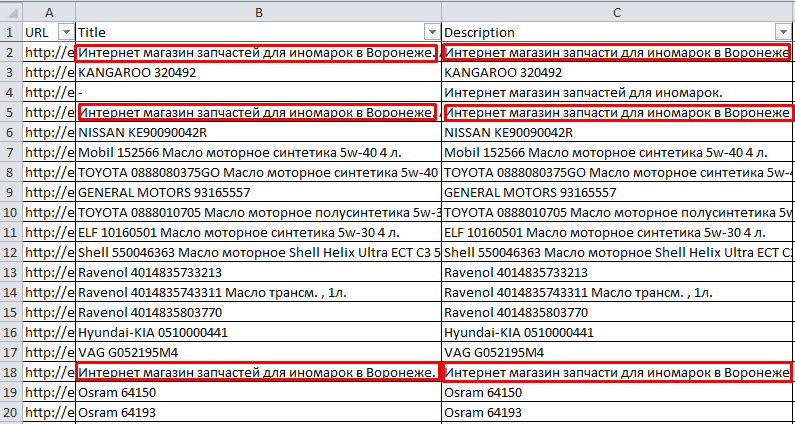Select the URL link cell in row 3
Screen dimensions: 795x424
click(x=49, y=73)
